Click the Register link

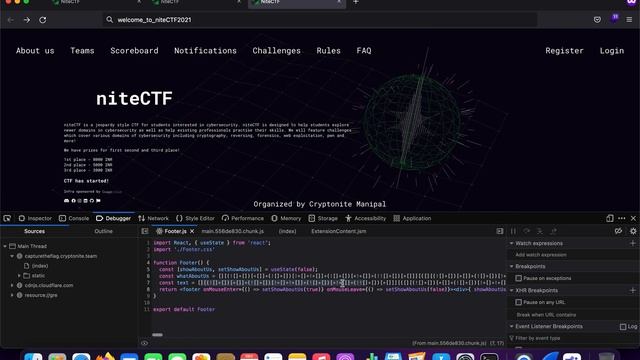[564, 51]
